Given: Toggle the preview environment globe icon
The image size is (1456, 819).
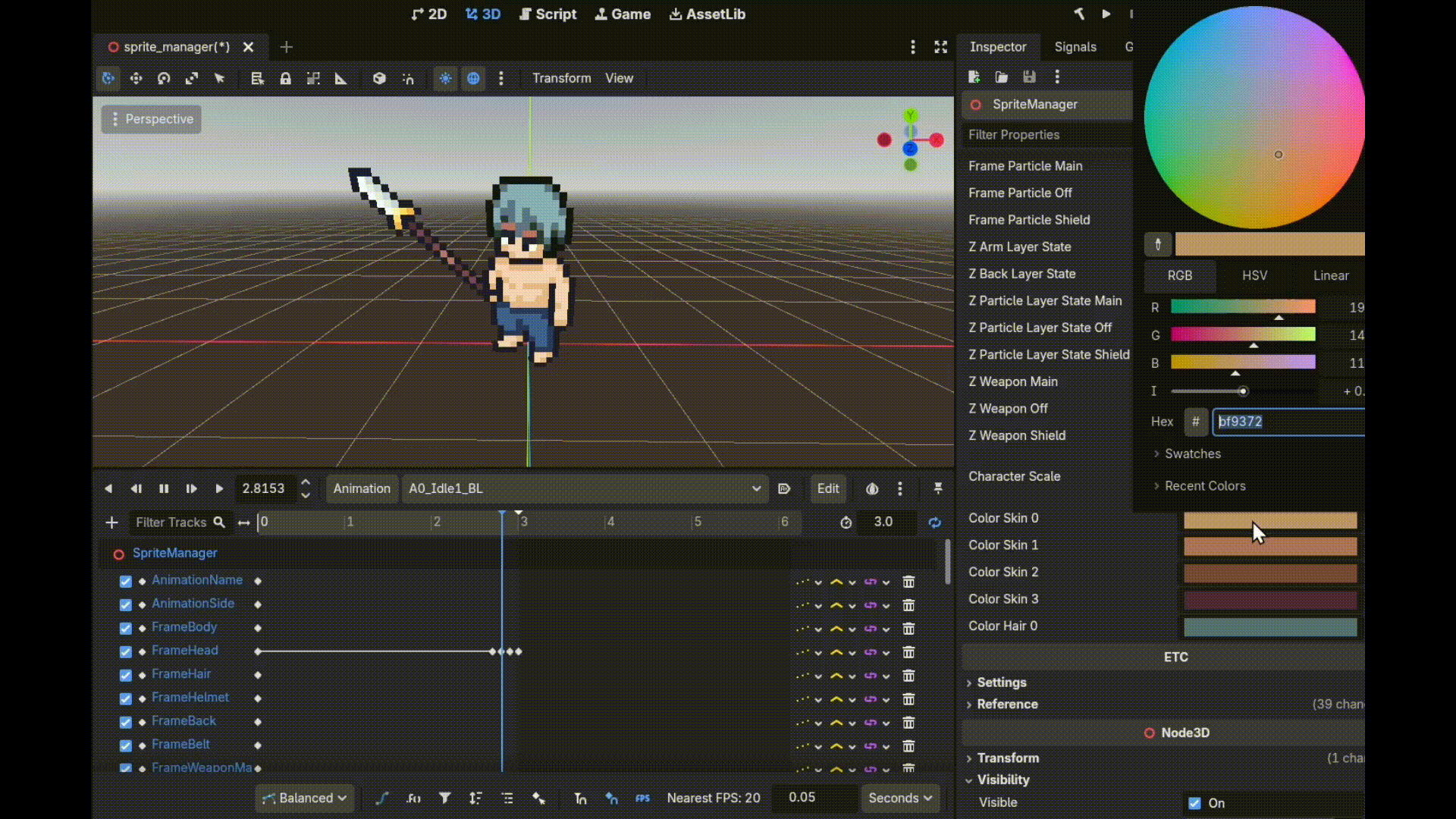Looking at the screenshot, I should [473, 78].
